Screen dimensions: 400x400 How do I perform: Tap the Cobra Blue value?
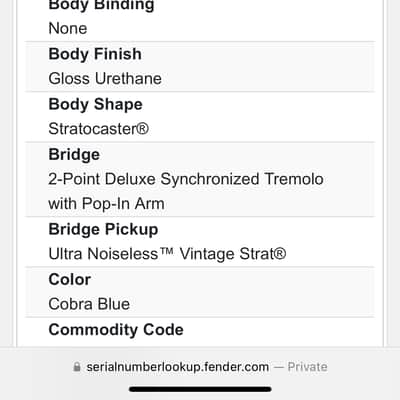(89, 304)
